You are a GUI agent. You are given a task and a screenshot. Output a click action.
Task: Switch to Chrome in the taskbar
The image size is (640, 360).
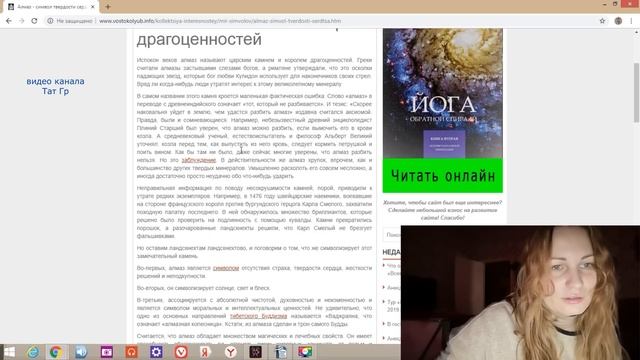(56, 352)
